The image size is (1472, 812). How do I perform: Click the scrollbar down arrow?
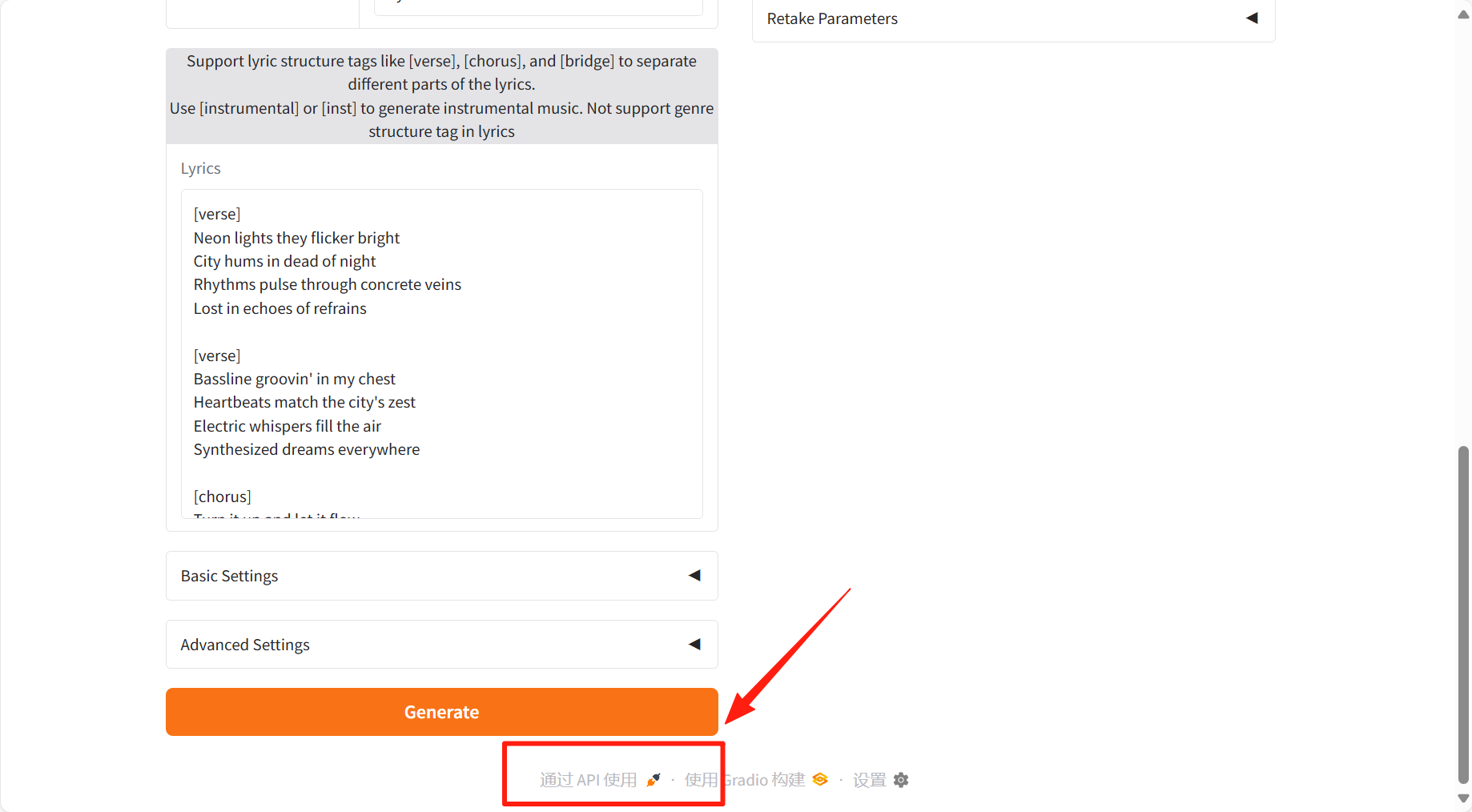point(1463,798)
